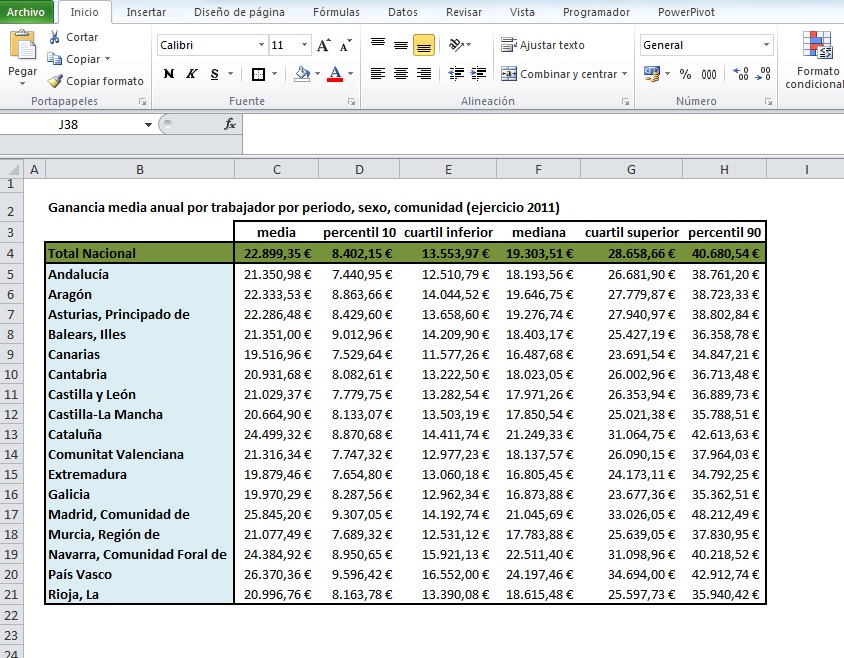Align text left
Viewport: 844px width, 658px height.
(378, 74)
